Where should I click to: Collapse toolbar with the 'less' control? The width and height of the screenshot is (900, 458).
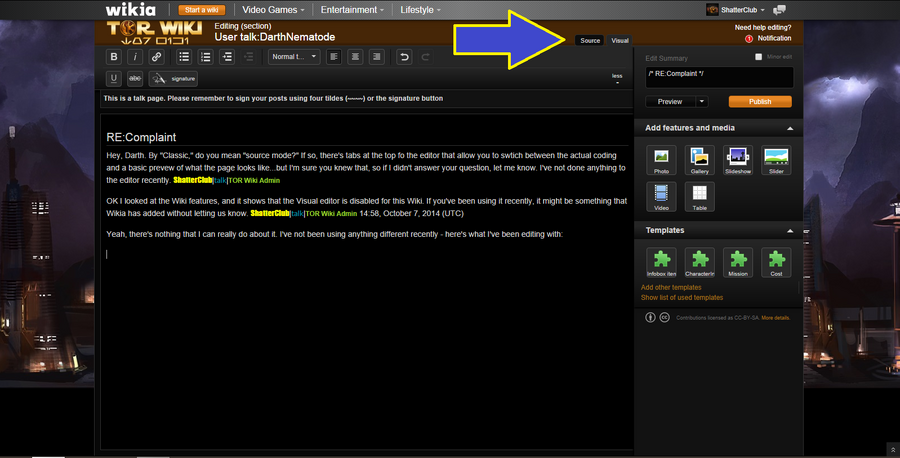617,78
